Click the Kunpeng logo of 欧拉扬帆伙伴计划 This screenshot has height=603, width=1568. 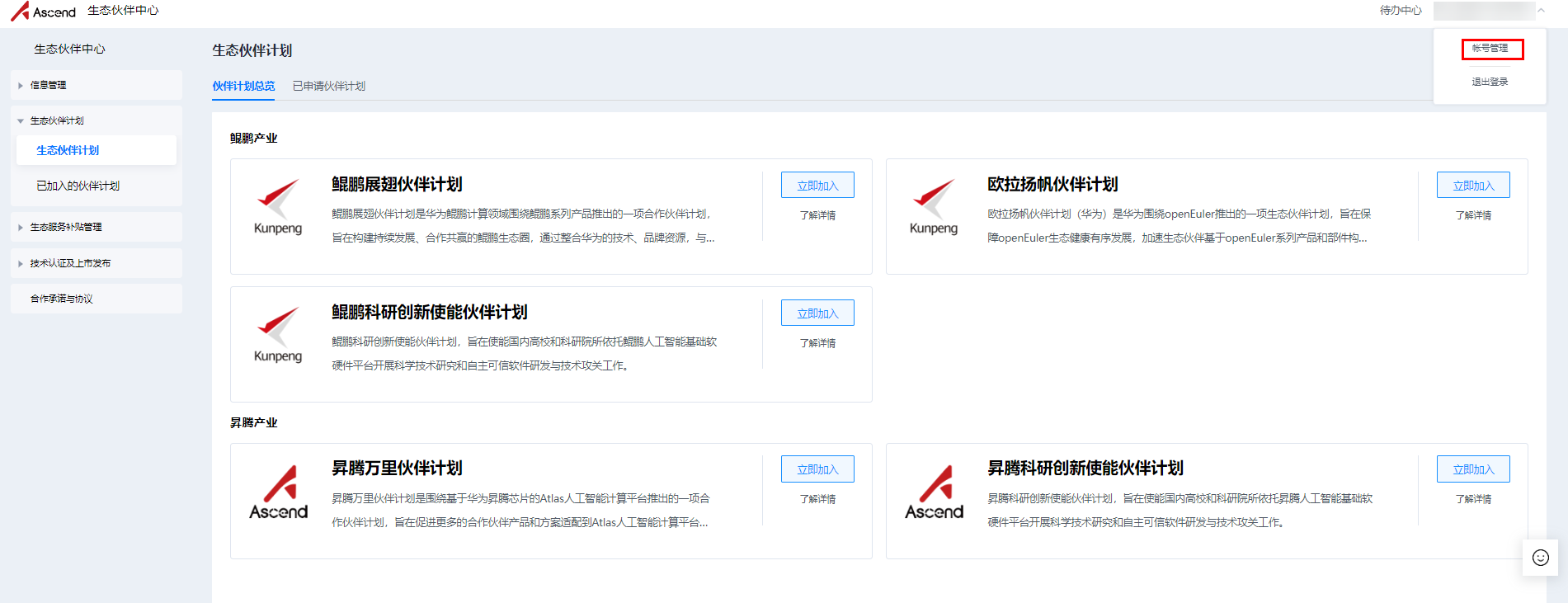pyautogui.click(x=934, y=207)
